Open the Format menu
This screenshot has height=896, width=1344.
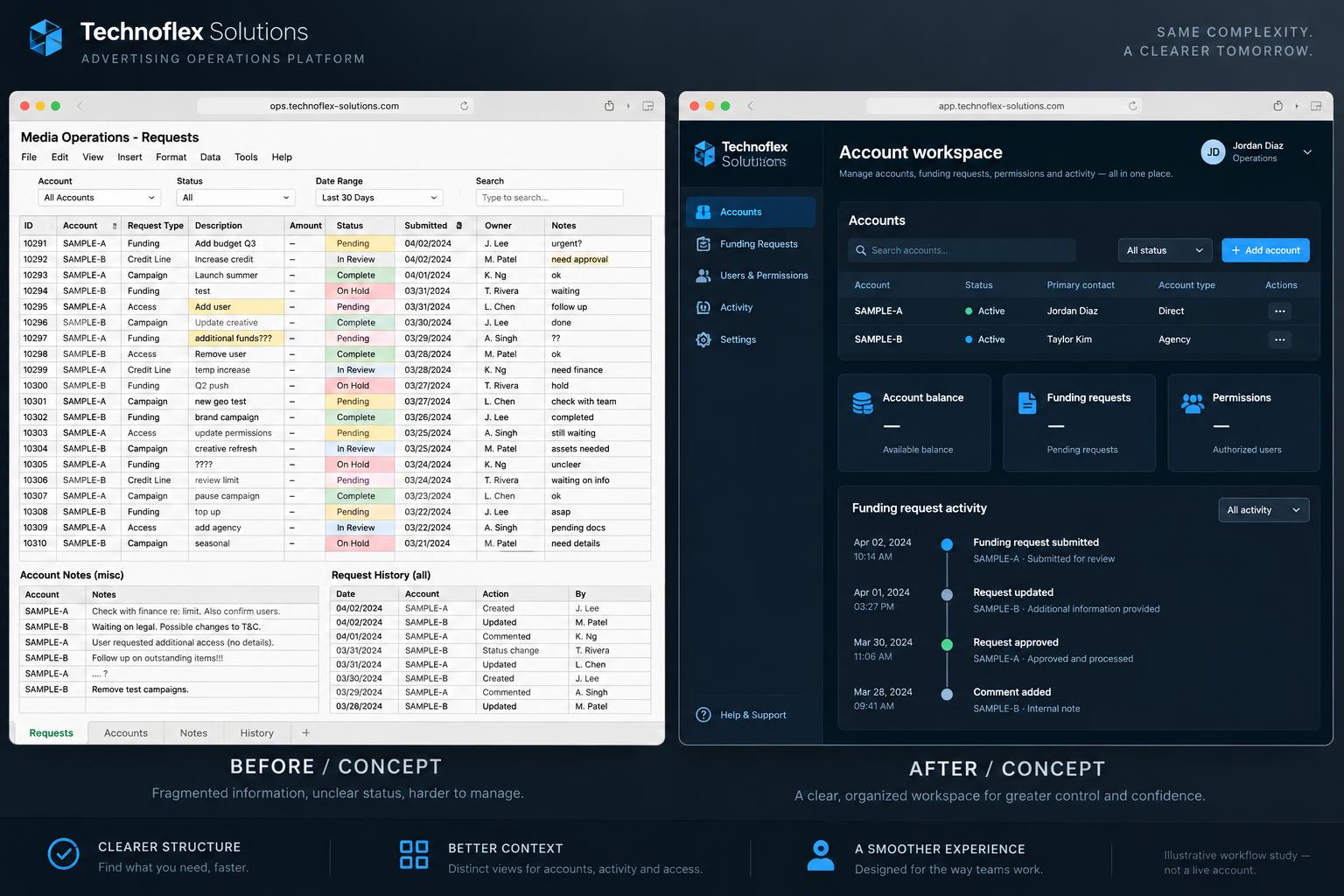(171, 157)
